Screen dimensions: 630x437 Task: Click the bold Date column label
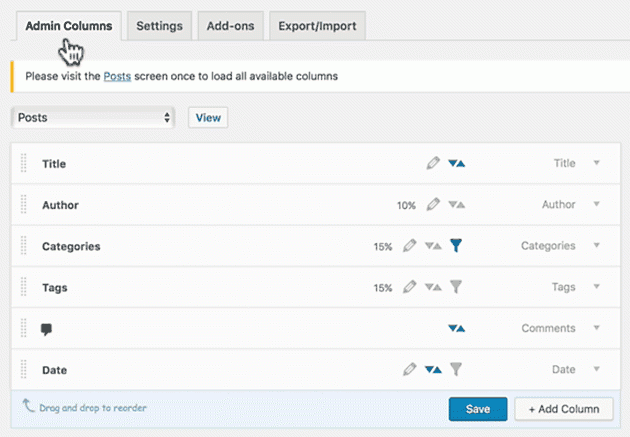(54, 370)
